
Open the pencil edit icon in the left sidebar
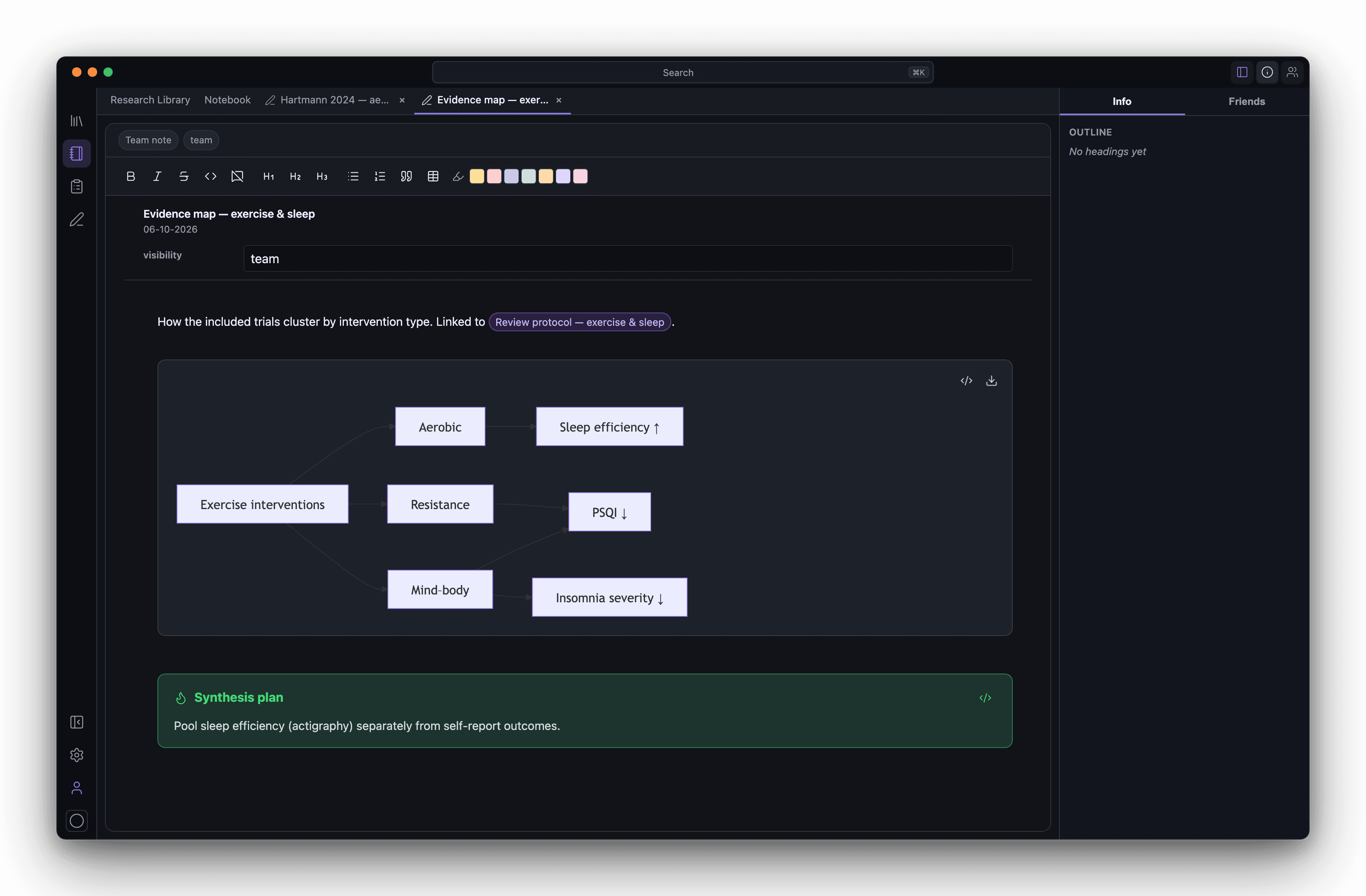76,220
